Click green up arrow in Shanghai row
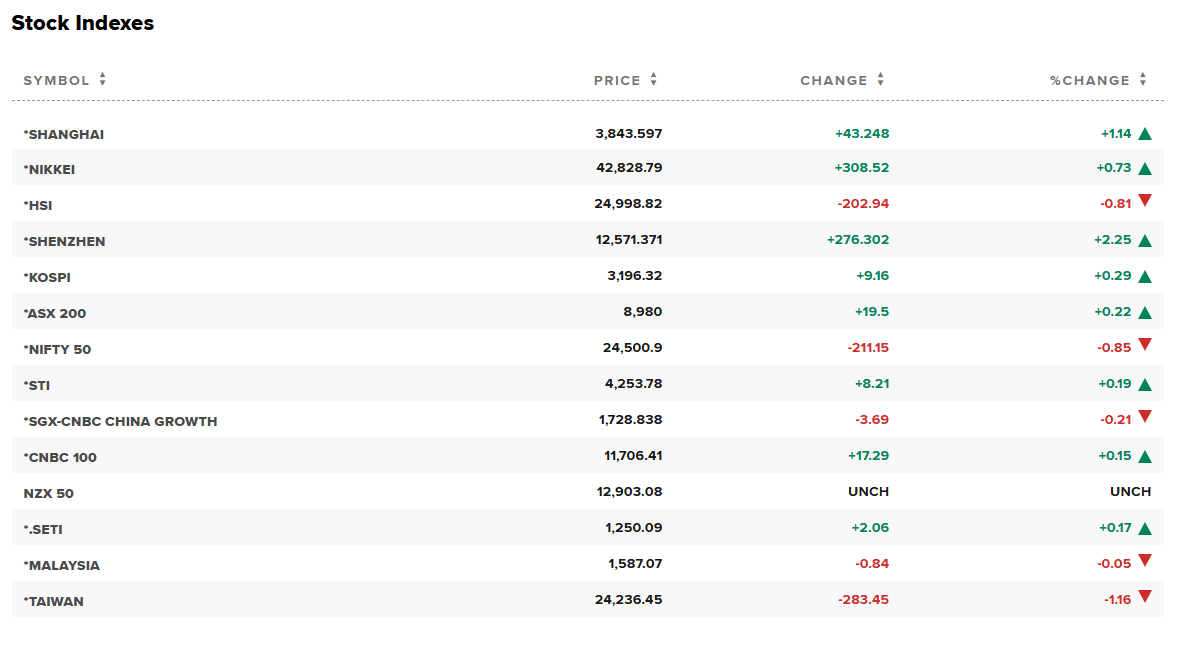1181x653 pixels. [1145, 134]
